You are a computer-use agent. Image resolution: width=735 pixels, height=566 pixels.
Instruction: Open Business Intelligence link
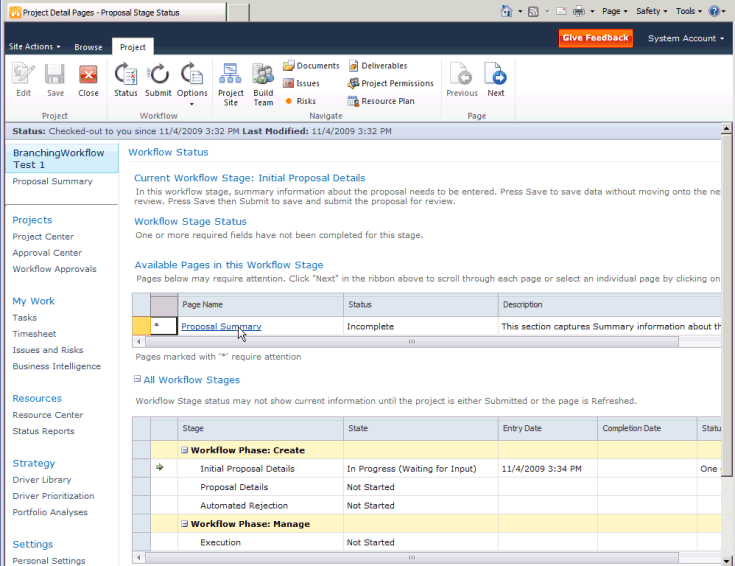pyautogui.click(x=56, y=366)
